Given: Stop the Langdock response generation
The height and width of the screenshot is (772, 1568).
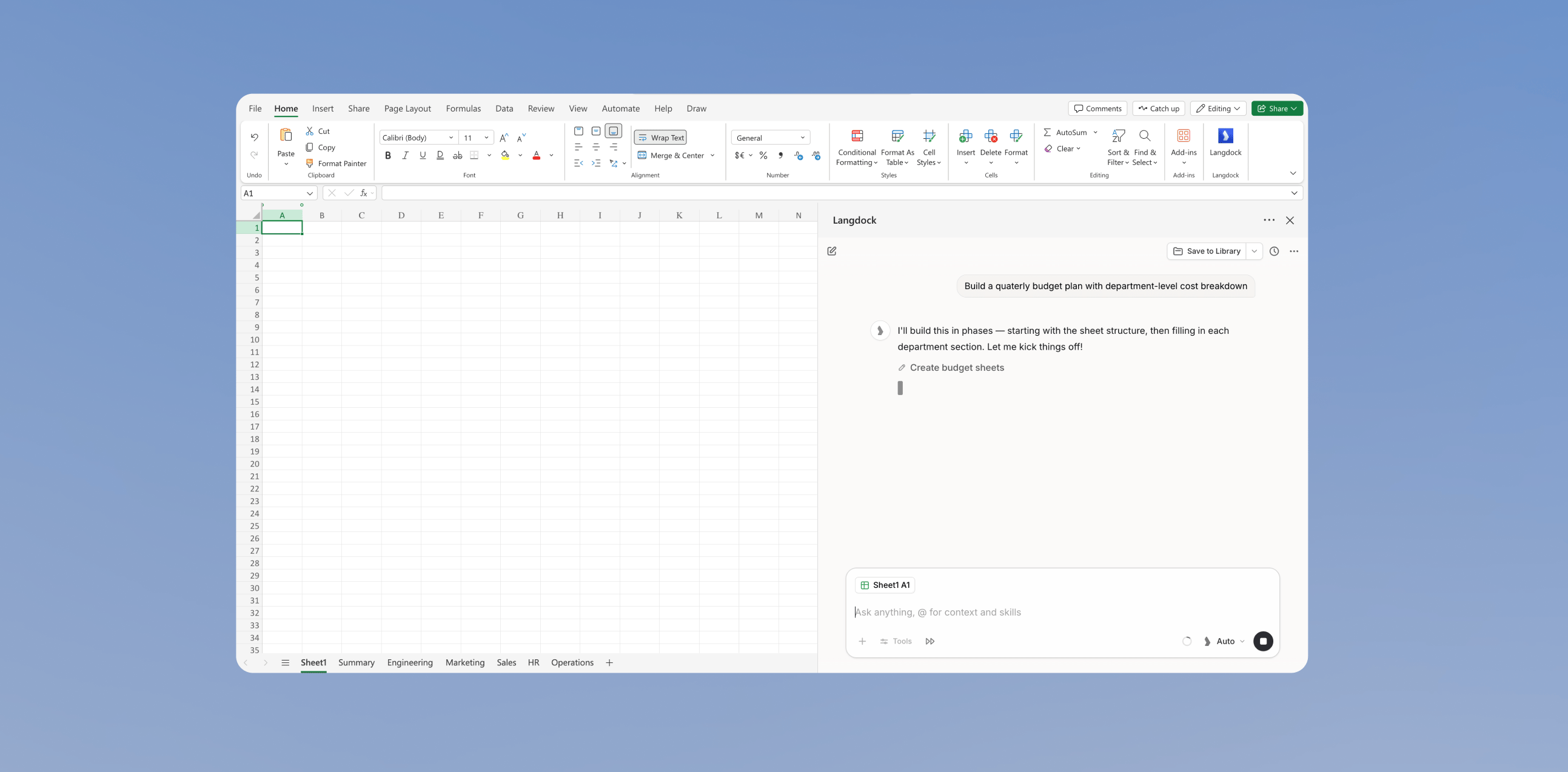Looking at the screenshot, I should (x=1263, y=641).
